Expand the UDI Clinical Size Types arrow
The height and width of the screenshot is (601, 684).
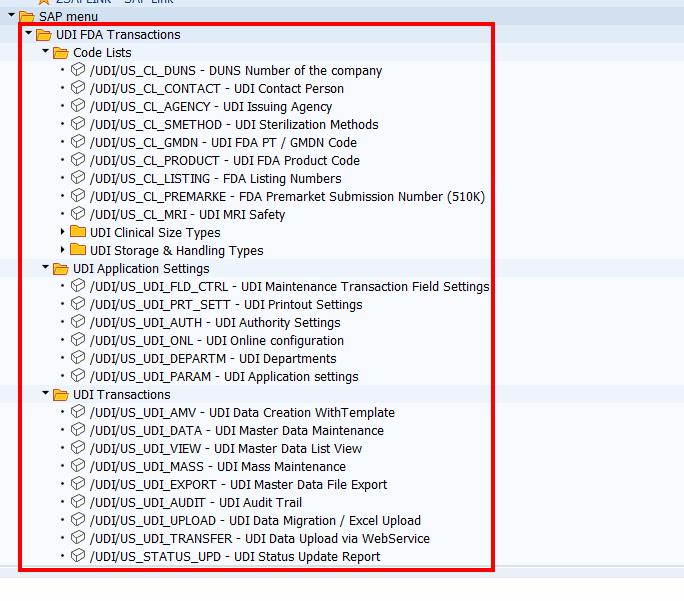point(62,232)
